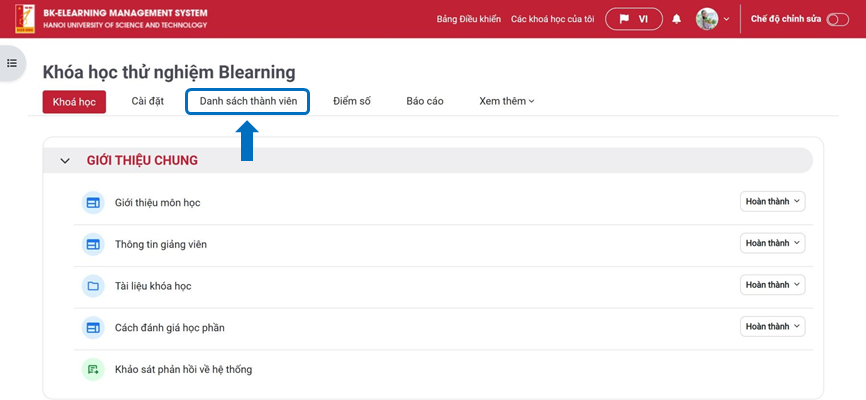Open the Danh sách thành viên tab
This screenshot has height=400, width=866.
[x=248, y=101]
